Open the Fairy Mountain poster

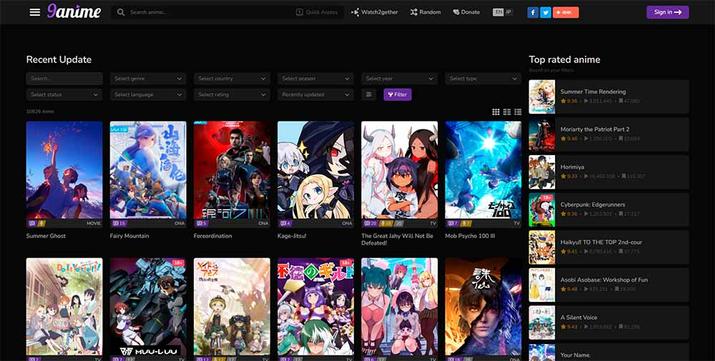click(x=148, y=170)
